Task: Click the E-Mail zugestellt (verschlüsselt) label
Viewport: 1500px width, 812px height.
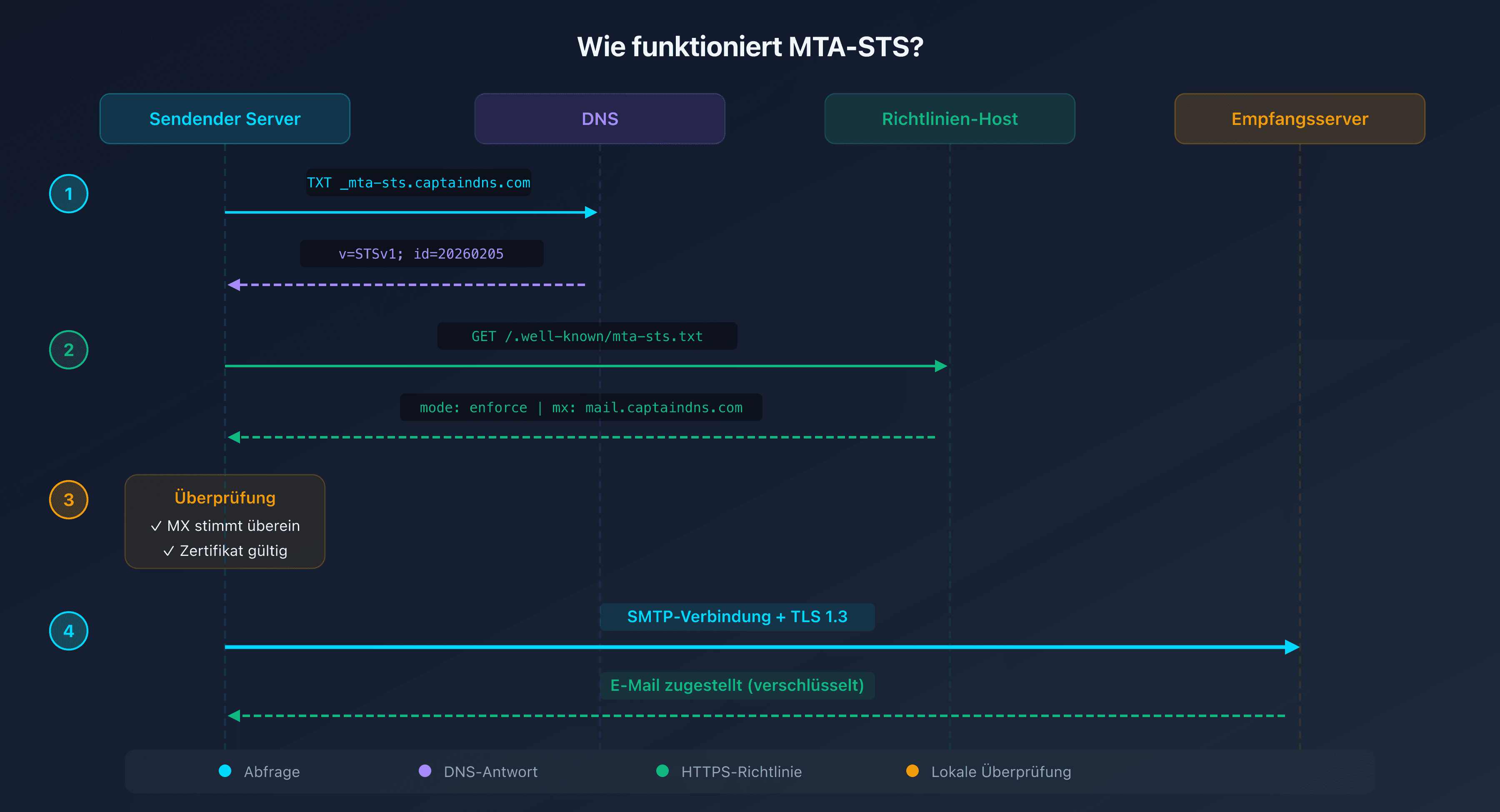Action: (x=737, y=685)
